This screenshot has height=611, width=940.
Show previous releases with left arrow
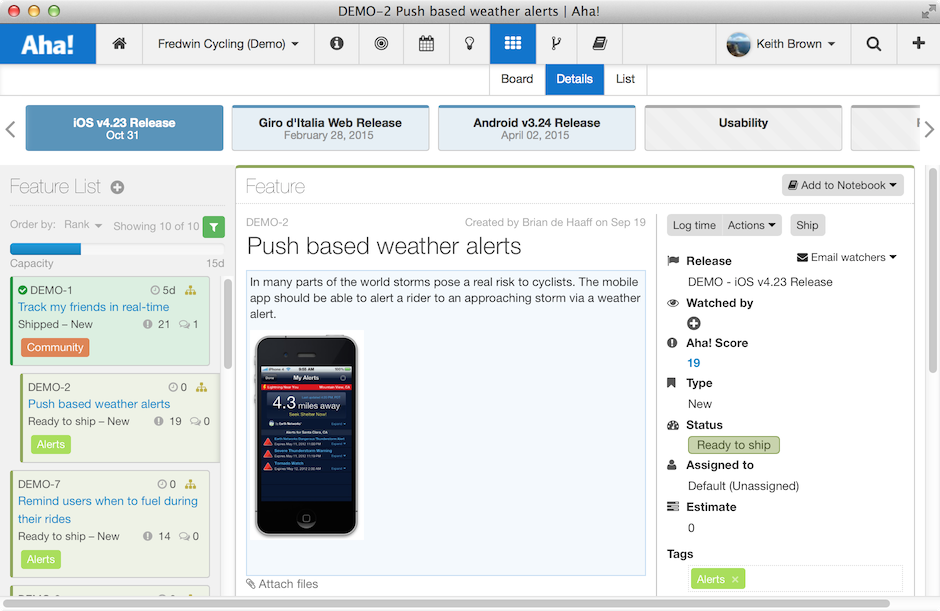point(10,129)
